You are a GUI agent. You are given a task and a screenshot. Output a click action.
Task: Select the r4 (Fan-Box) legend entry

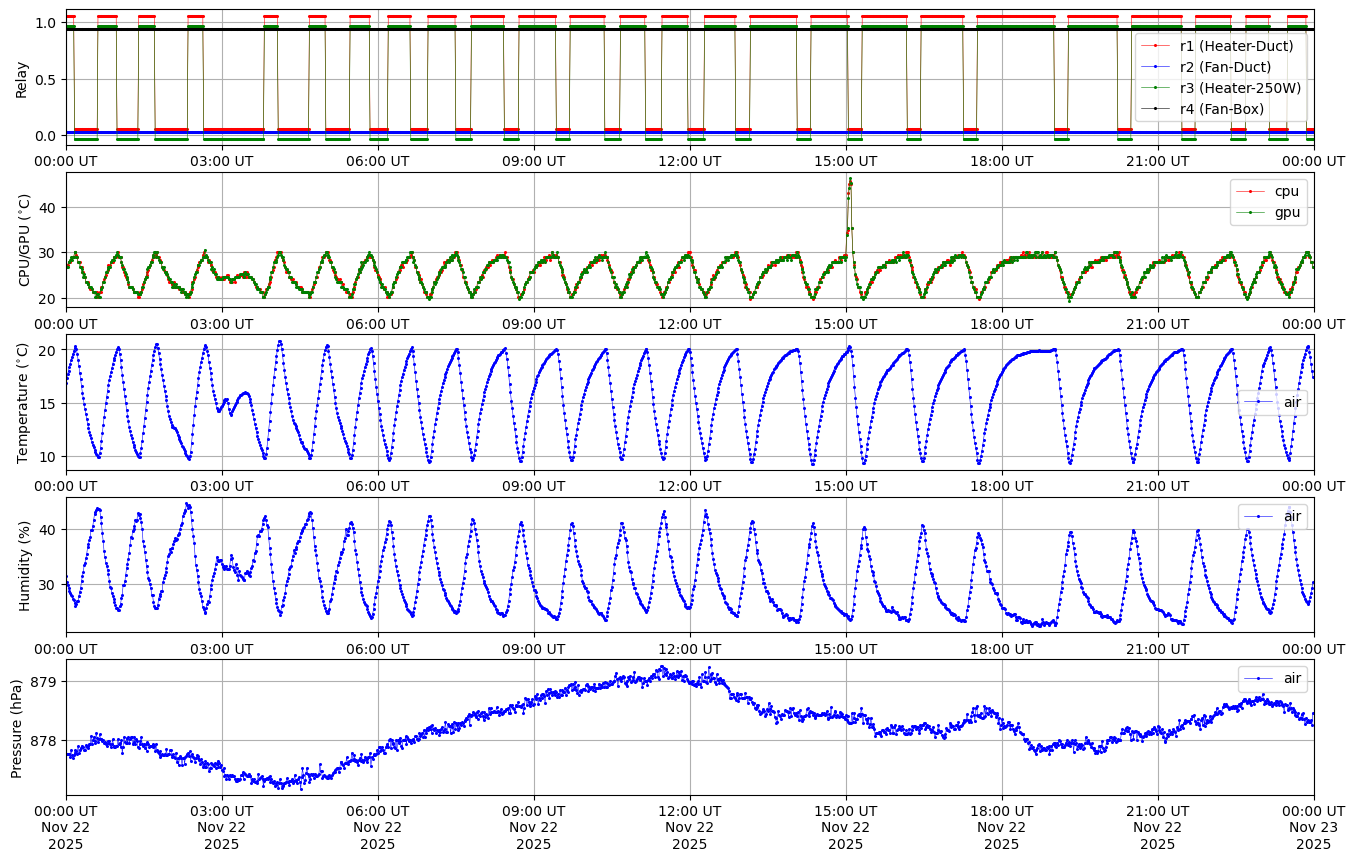(1221, 109)
